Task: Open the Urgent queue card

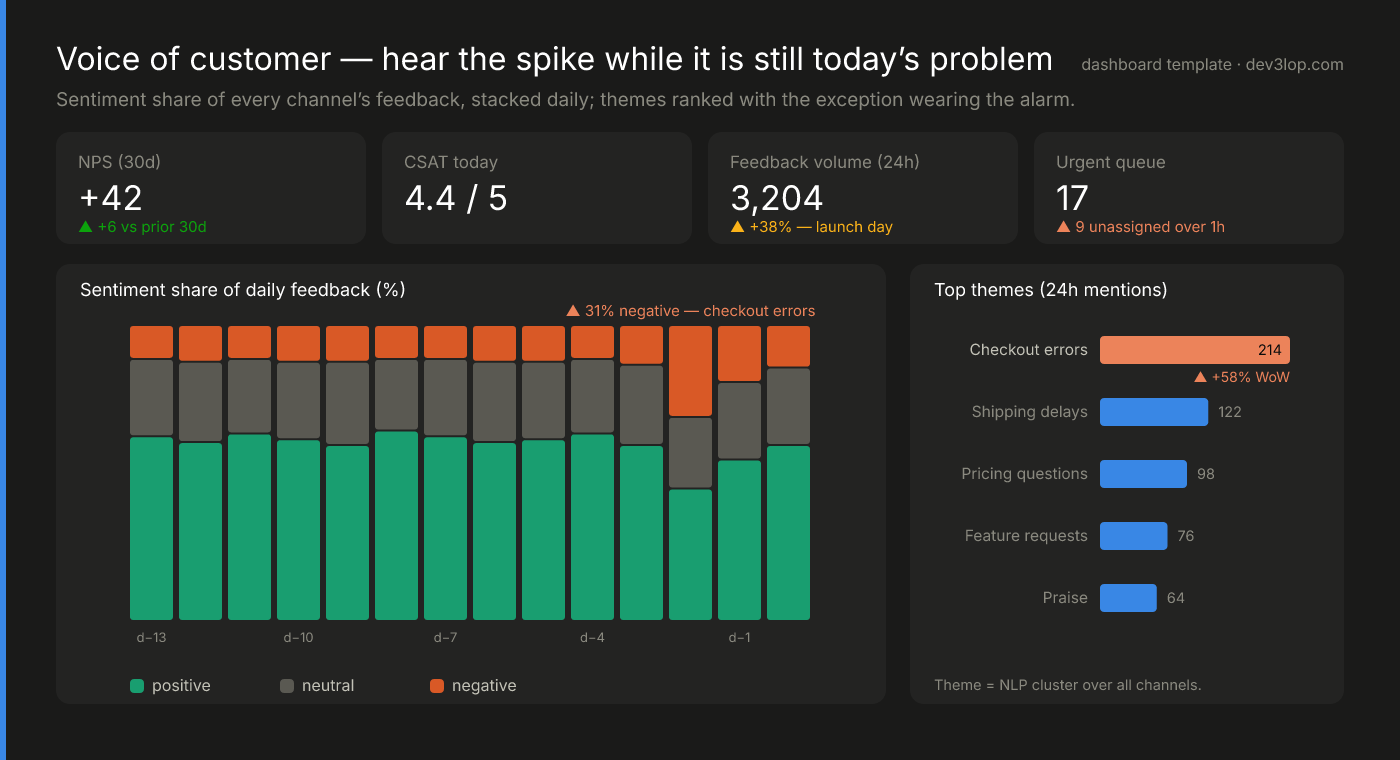Action: click(x=1189, y=188)
